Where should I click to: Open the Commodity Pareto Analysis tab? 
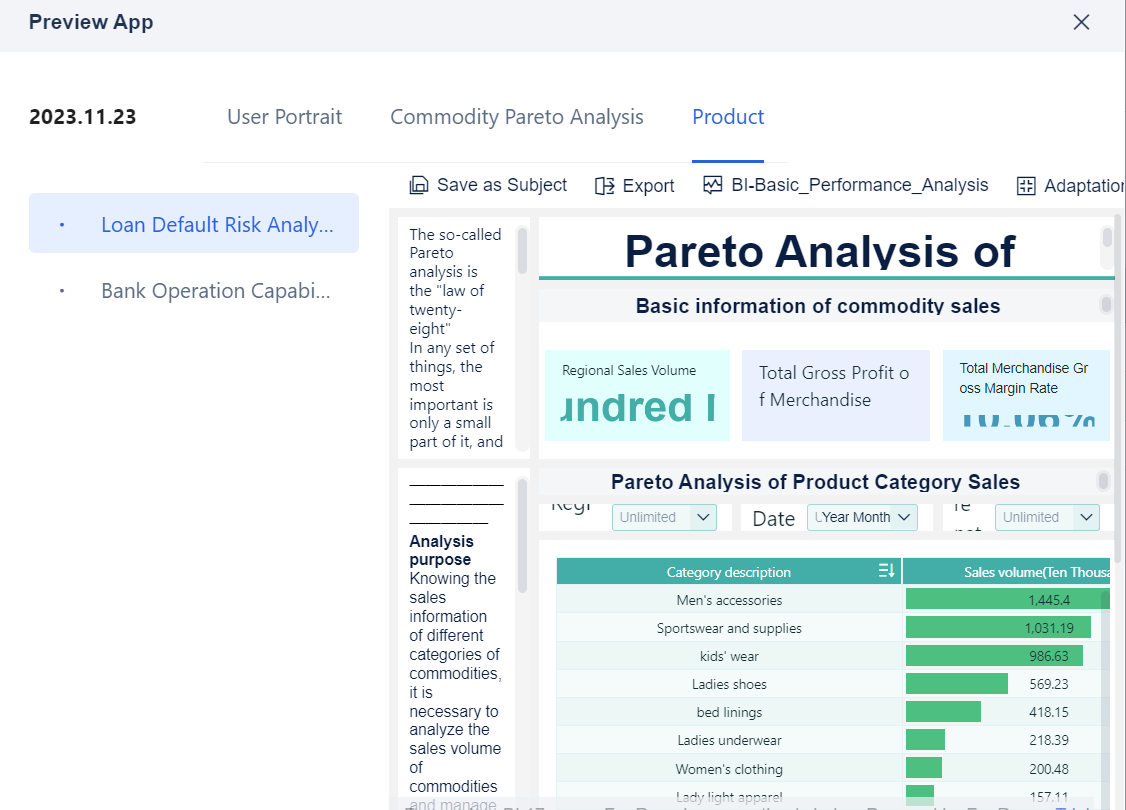[517, 117]
